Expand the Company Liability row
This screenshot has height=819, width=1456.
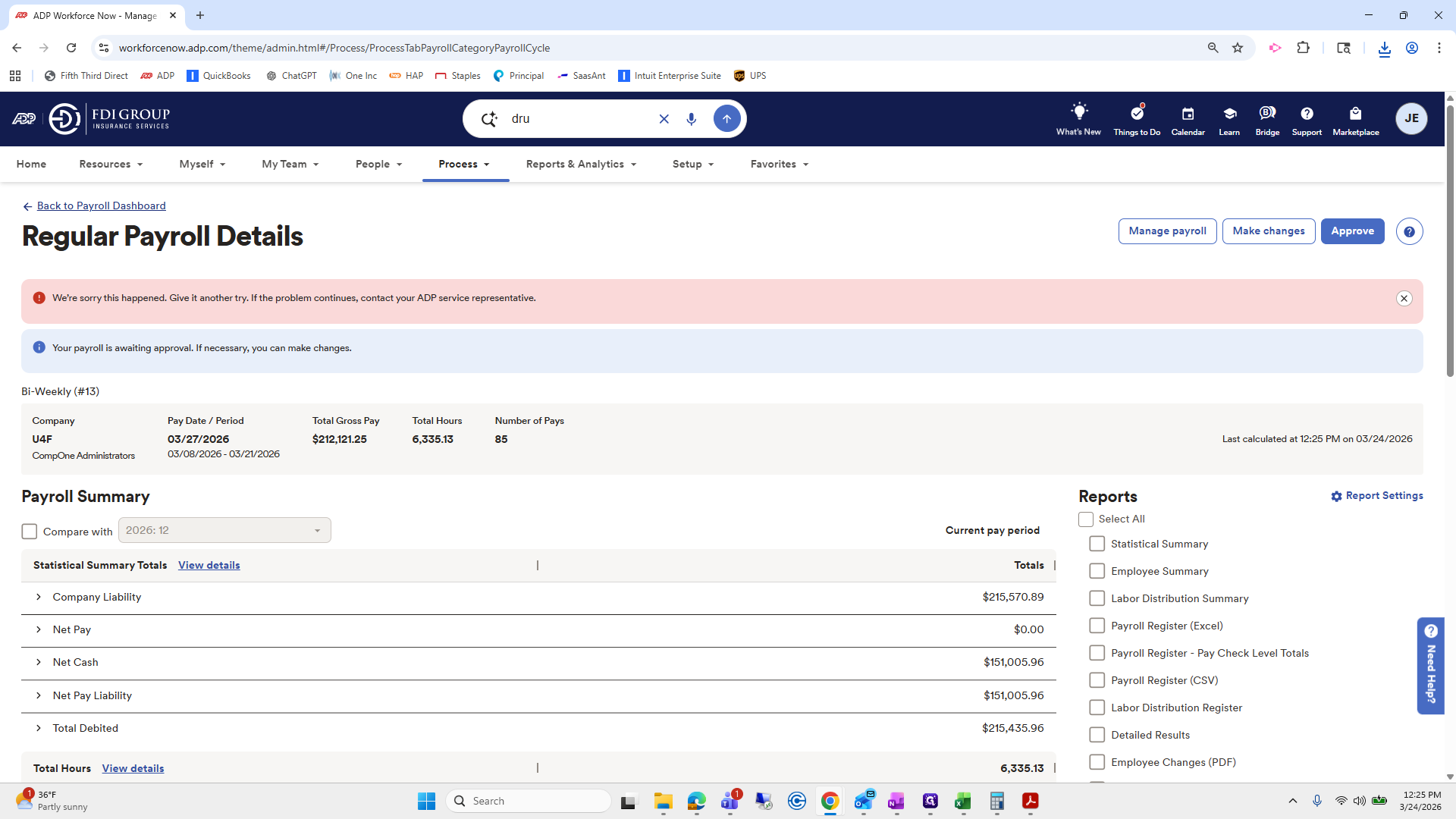click(x=39, y=597)
